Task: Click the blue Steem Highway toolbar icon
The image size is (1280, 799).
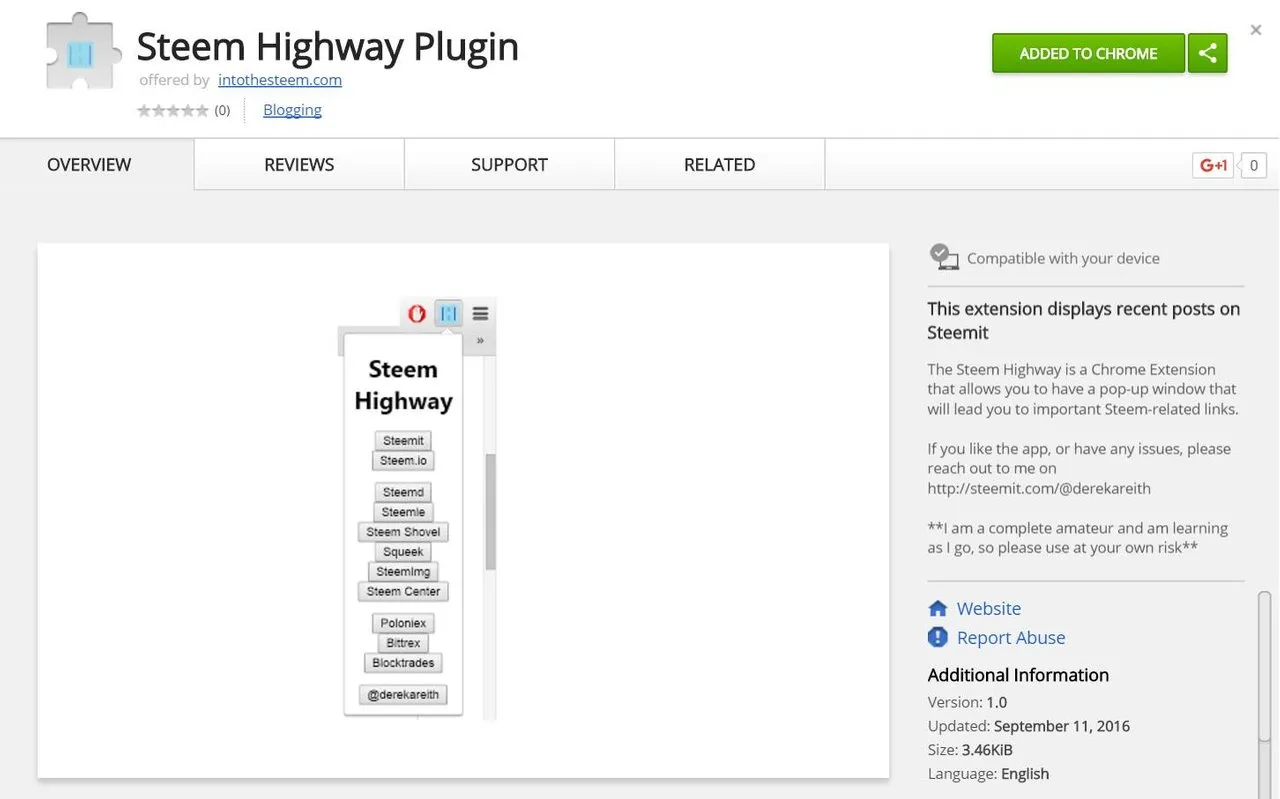Action: point(449,313)
